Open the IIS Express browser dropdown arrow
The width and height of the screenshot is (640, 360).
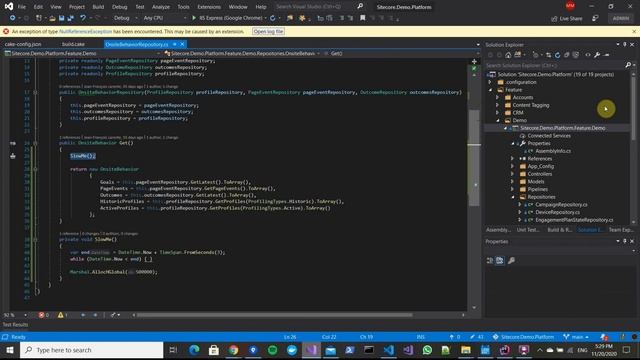tap(266, 18)
